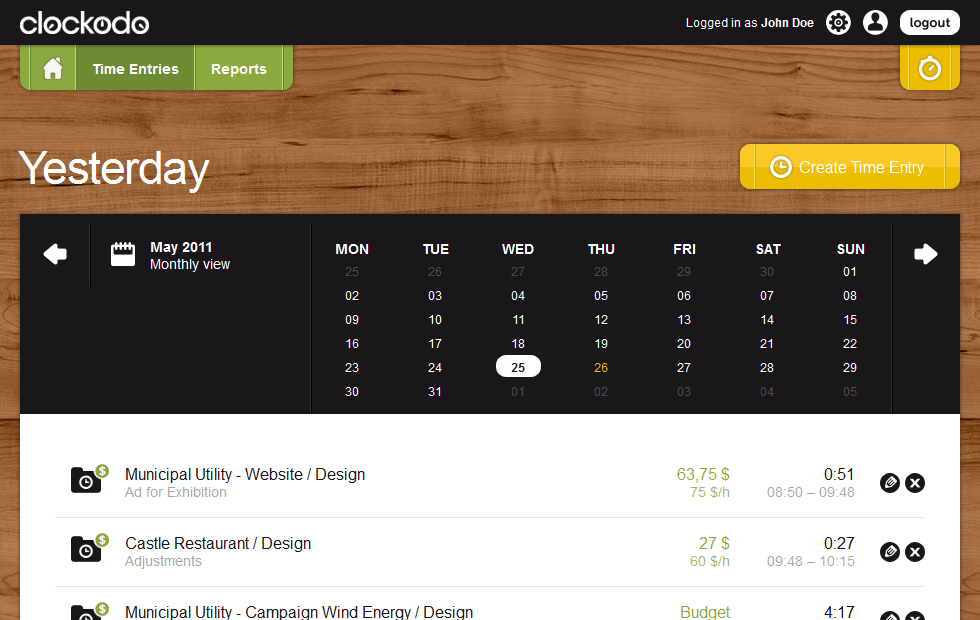Select May 08 in the calendar
Screen dimensions: 980x620
[849, 296]
